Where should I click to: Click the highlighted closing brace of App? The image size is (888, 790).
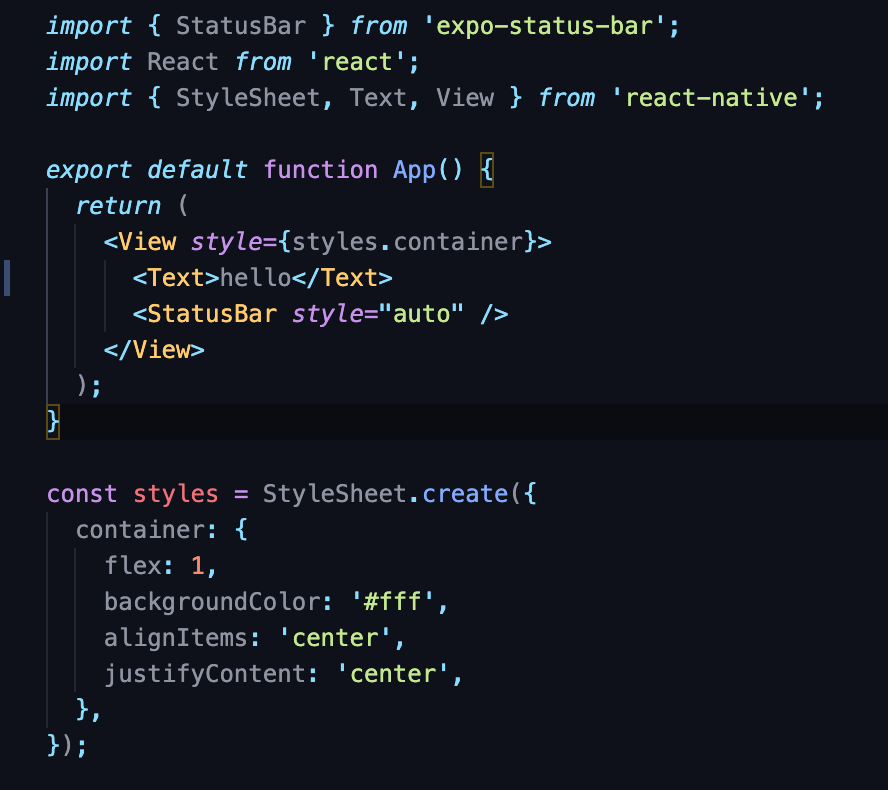point(53,422)
